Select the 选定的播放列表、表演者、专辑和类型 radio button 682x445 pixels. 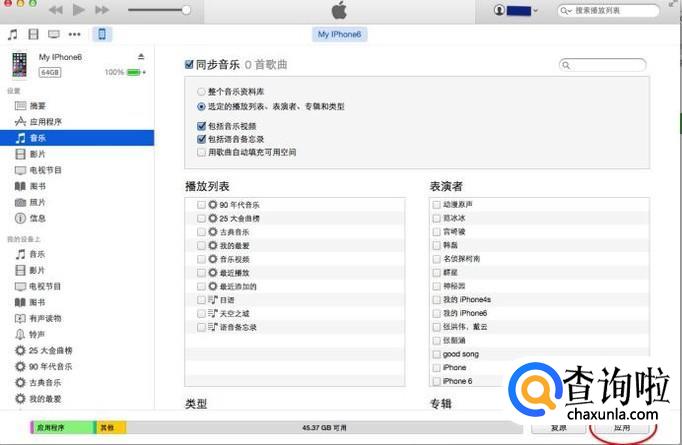tap(201, 107)
